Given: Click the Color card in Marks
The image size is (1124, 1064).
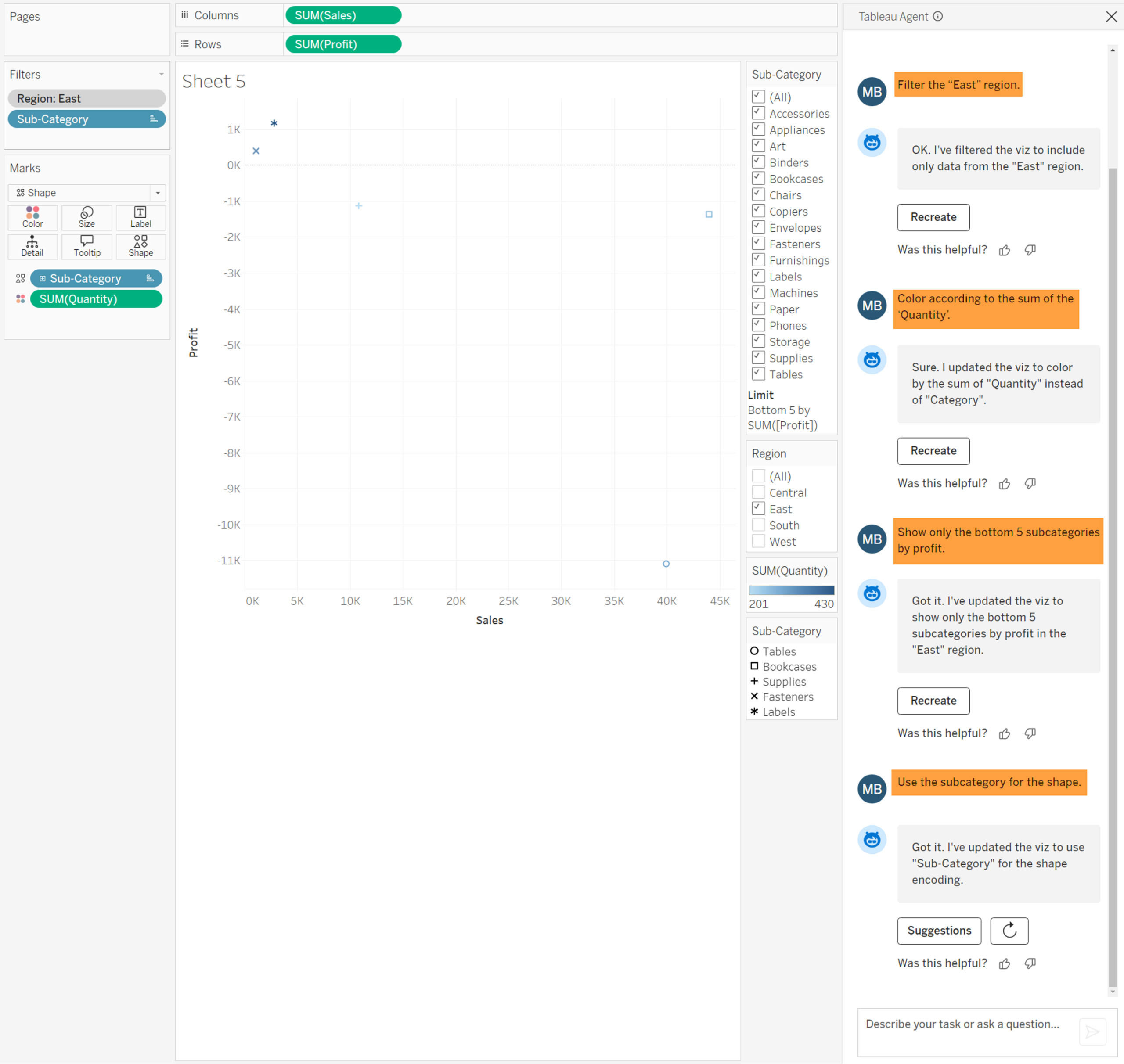Looking at the screenshot, I should pos(32,217).
